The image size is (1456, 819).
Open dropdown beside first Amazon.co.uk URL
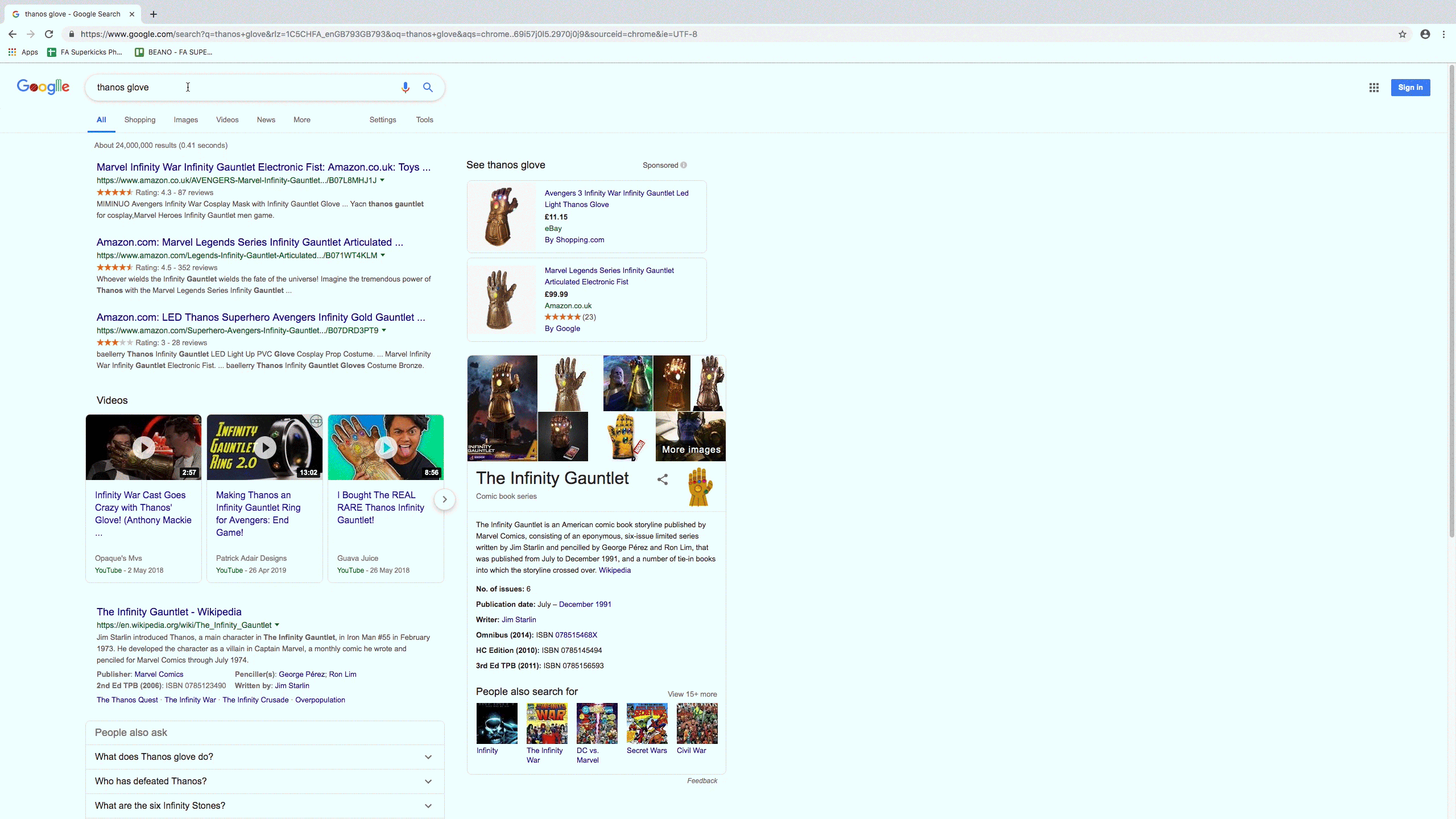382,180
